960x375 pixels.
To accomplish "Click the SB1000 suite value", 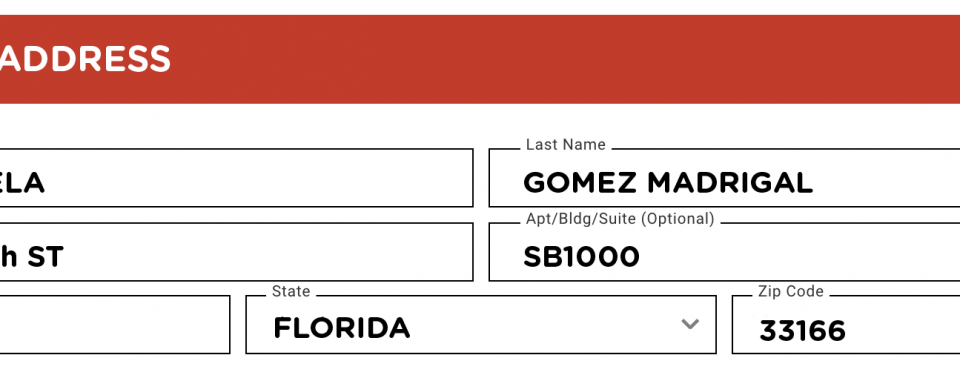I will pos(581,257).
